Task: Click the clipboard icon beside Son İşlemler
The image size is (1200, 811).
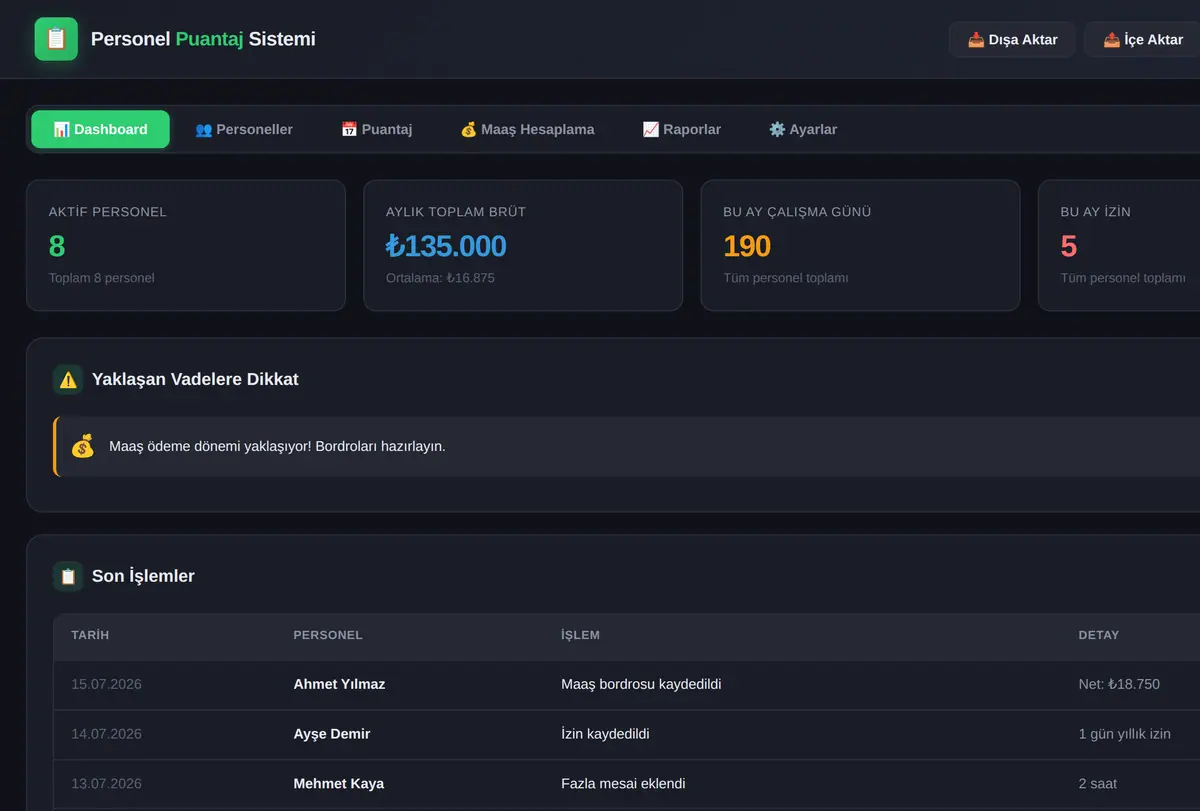Action: pos(68,576)
